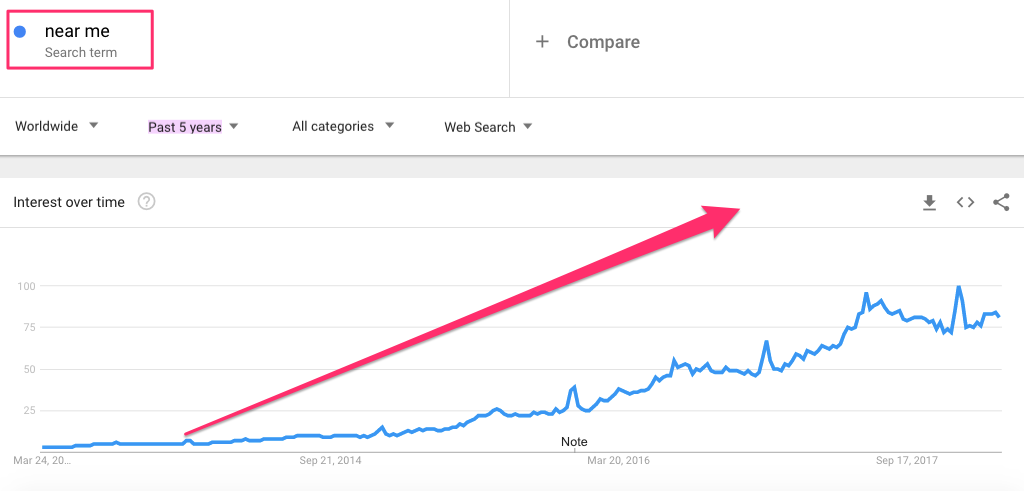Click the Note marker on the chart
This screenshot has height=491, width=1024.
pyautogui.click(x=574, y=442)
